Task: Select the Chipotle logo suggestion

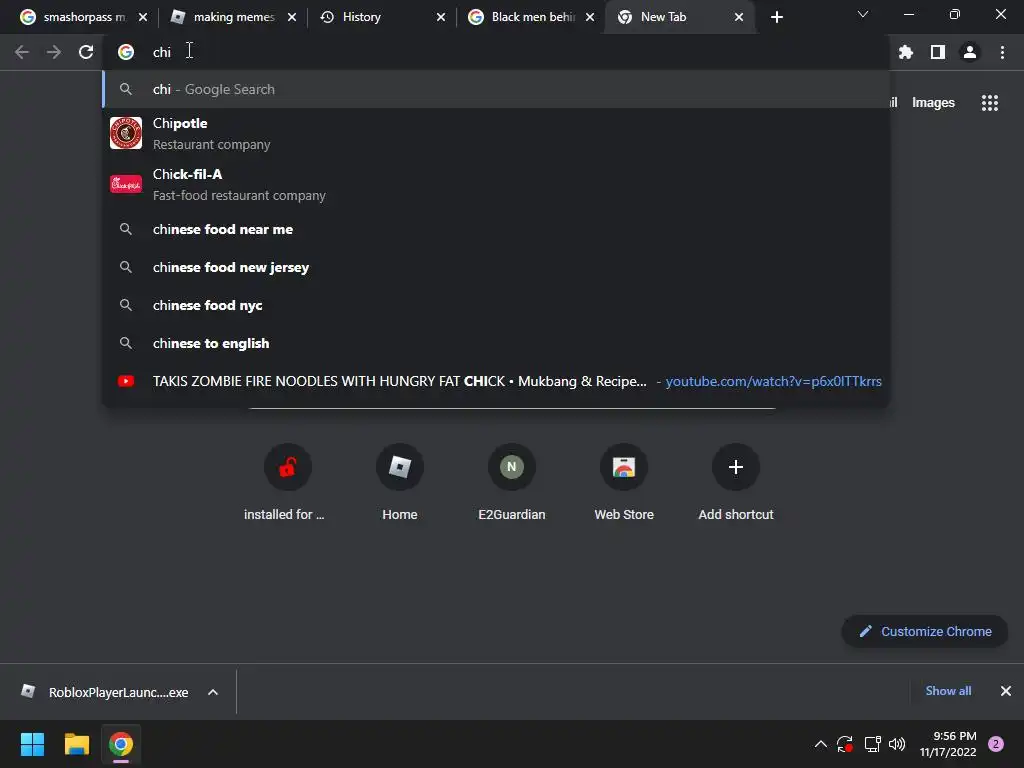Action: pyautogui.click(x=126, y=133)
